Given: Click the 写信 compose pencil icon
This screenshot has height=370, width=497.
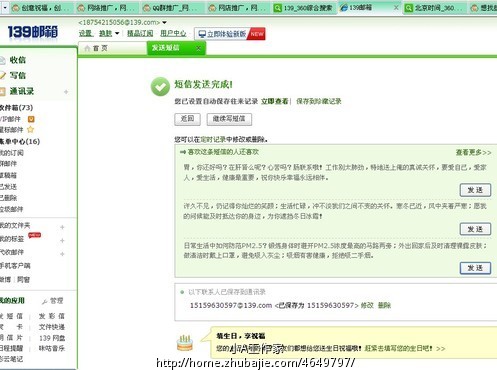Looking at the screenshot, I should click(2, 76).
